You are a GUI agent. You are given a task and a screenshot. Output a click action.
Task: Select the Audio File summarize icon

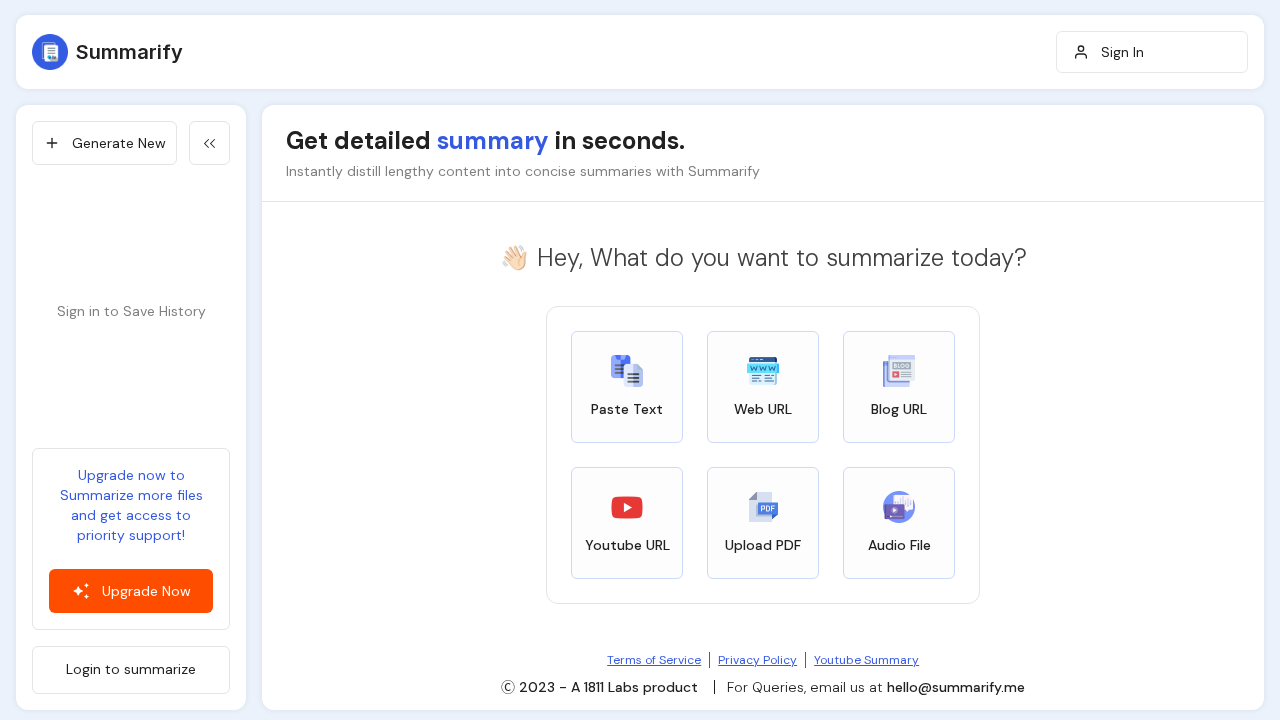898,507
